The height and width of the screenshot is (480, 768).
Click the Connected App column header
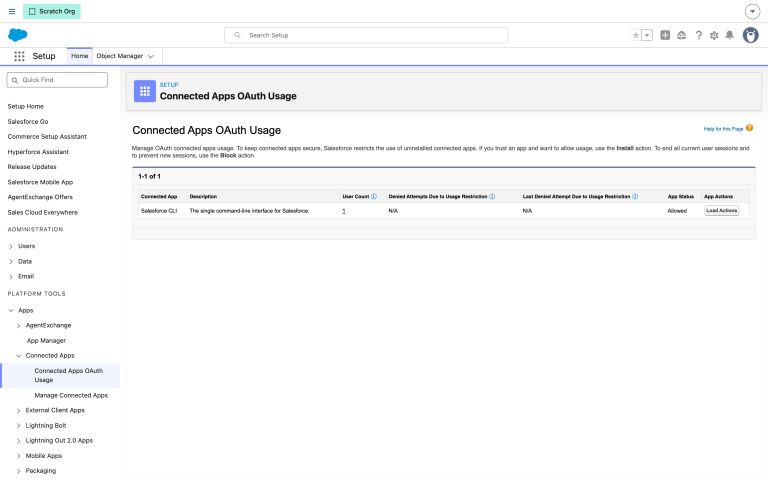coord(159,196)
